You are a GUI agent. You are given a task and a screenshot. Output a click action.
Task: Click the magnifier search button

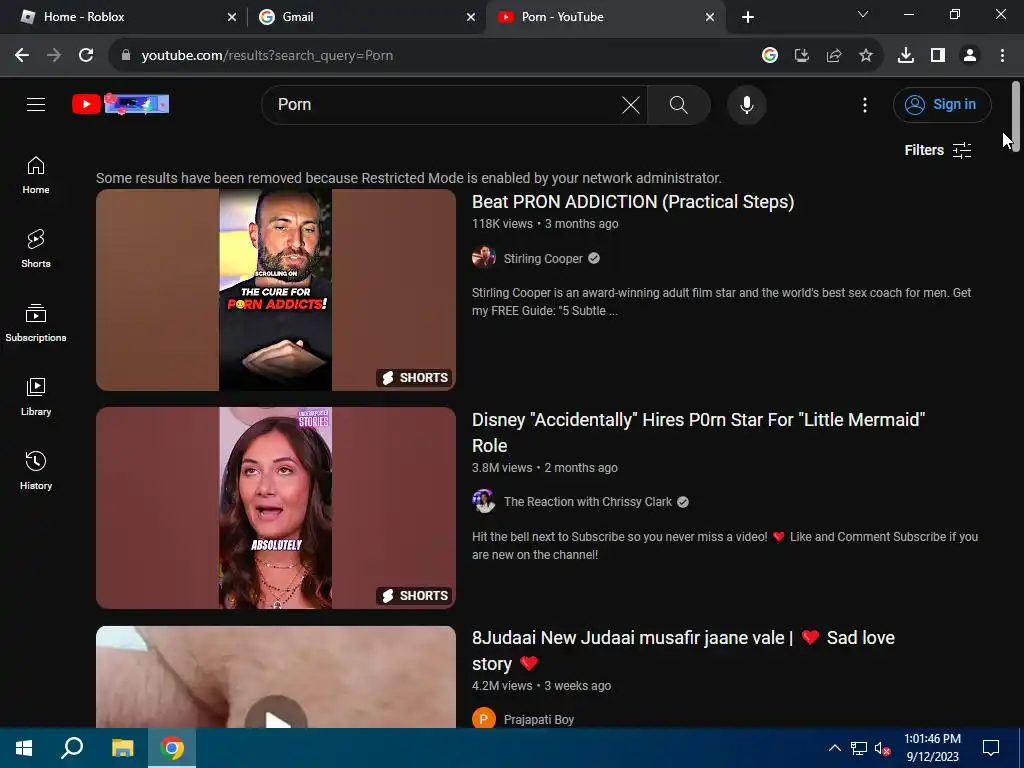click(679, 104)
